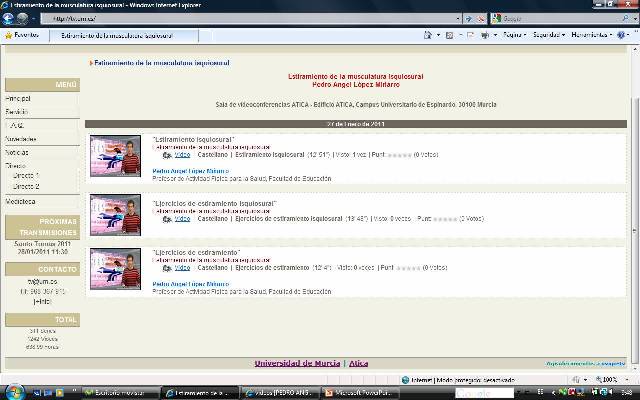640x400 pixels.
Task: Follow the Universidad de Murcia footer link
Action: pyautogui.click(x=297, y=363)
